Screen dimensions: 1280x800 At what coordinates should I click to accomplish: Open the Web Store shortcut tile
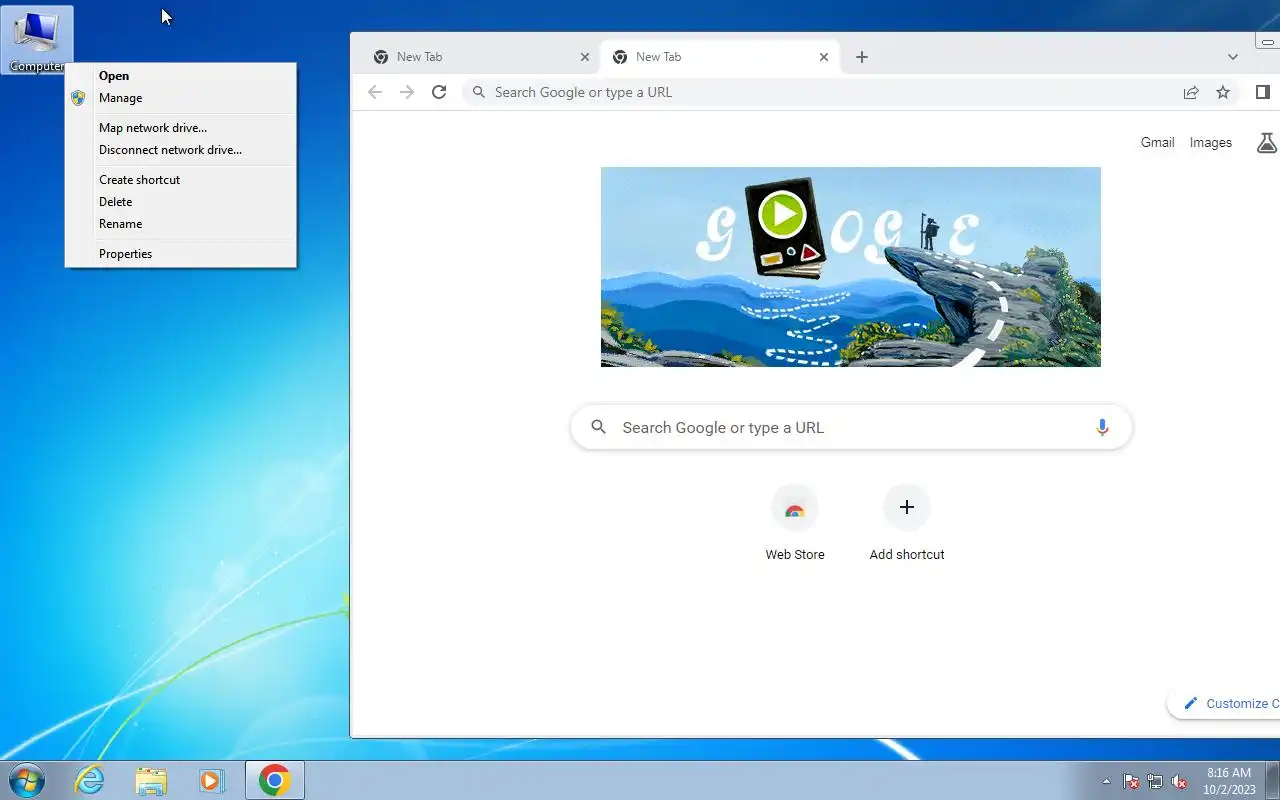795,524
